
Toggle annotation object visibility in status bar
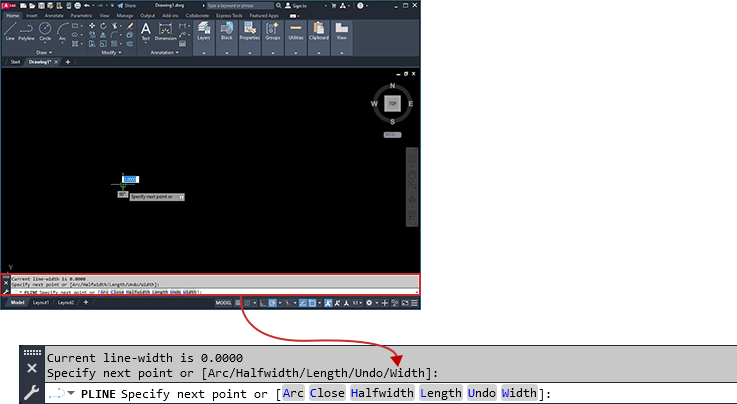(328, 303)
